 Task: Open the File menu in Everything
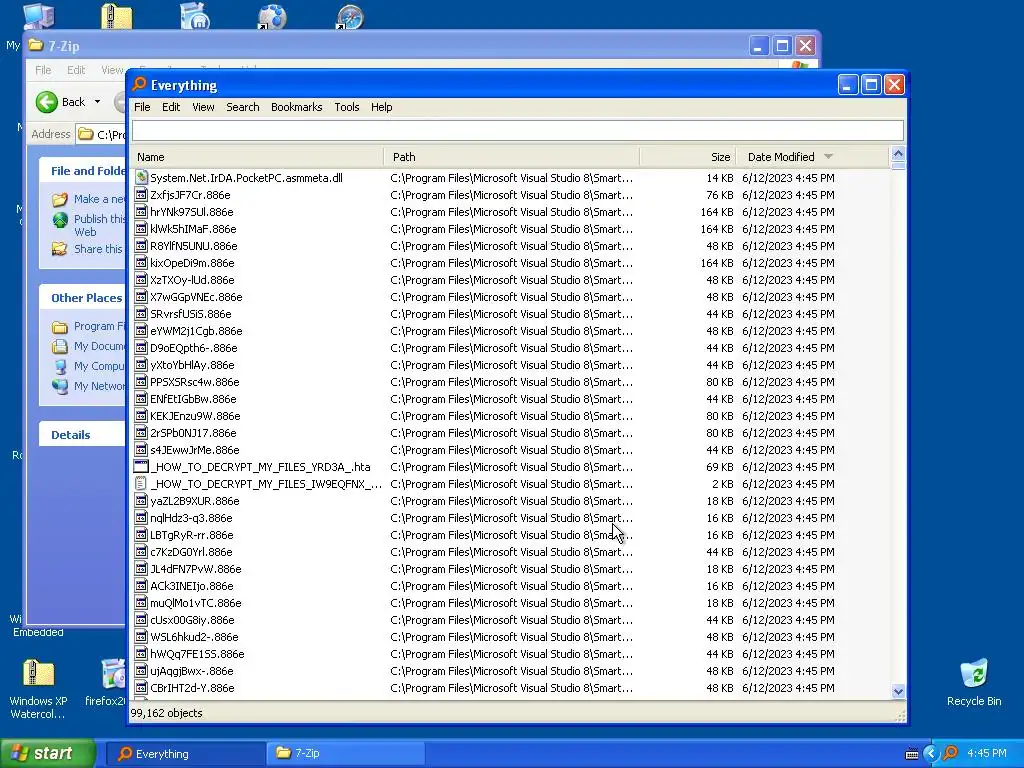click(x=142, y=107)
